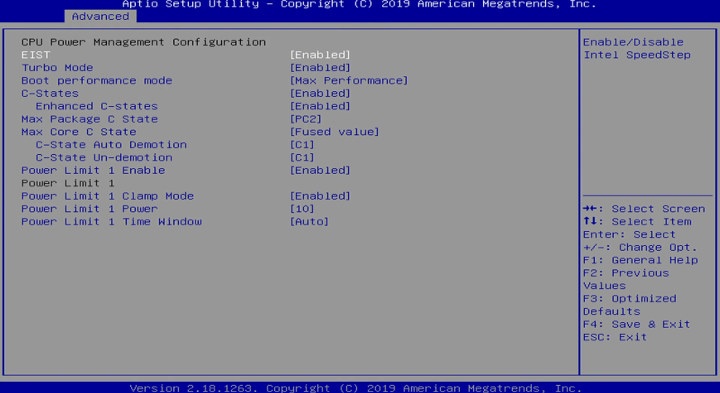Select the EIST setting label
This screenshot has width=720, height=393.
click(36, 55)
